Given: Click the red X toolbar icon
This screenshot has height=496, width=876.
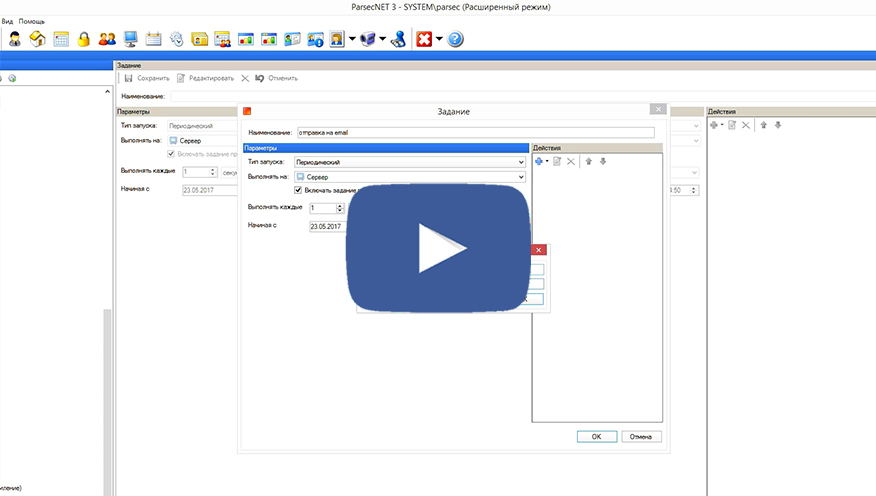Looking at the screenshot, I should (424, 39).
